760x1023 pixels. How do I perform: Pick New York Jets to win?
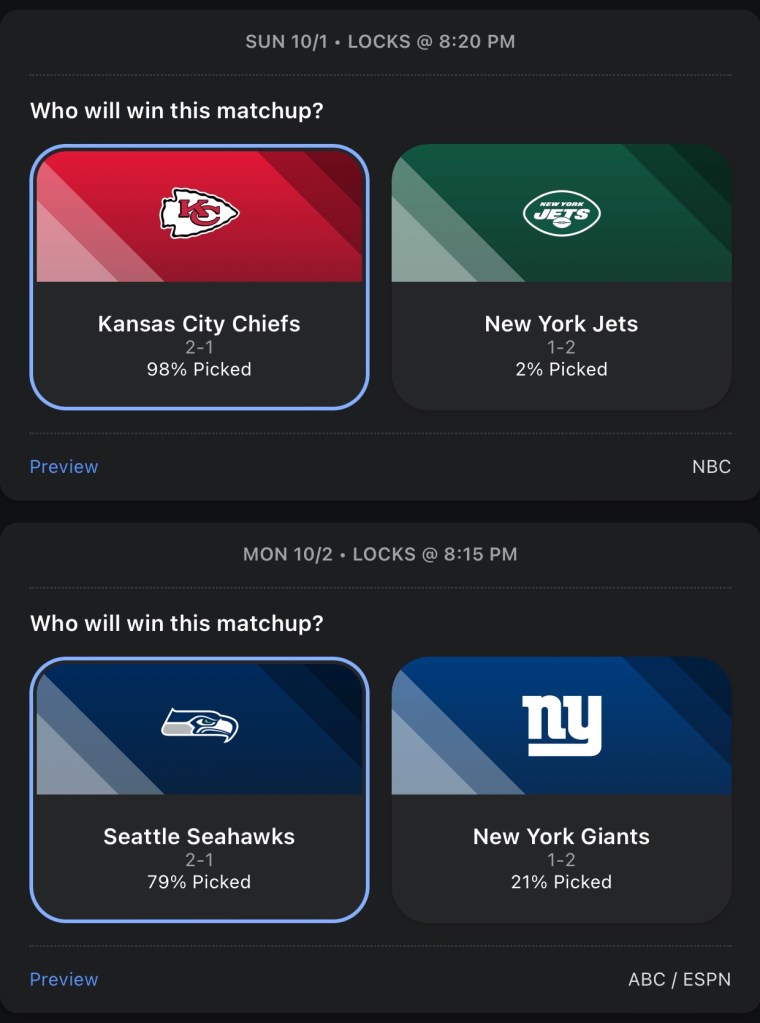pyautogui.click(x=561, y=324)
